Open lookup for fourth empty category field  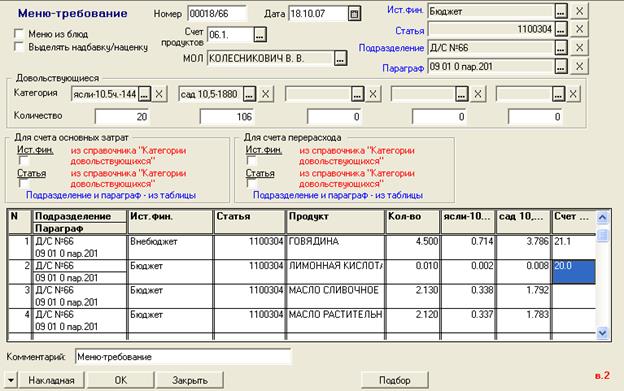pyautogui.click(x=462, y=94)
